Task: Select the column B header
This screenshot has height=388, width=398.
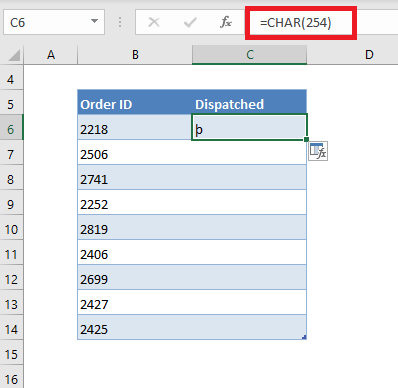Action: tap(135, 55)
